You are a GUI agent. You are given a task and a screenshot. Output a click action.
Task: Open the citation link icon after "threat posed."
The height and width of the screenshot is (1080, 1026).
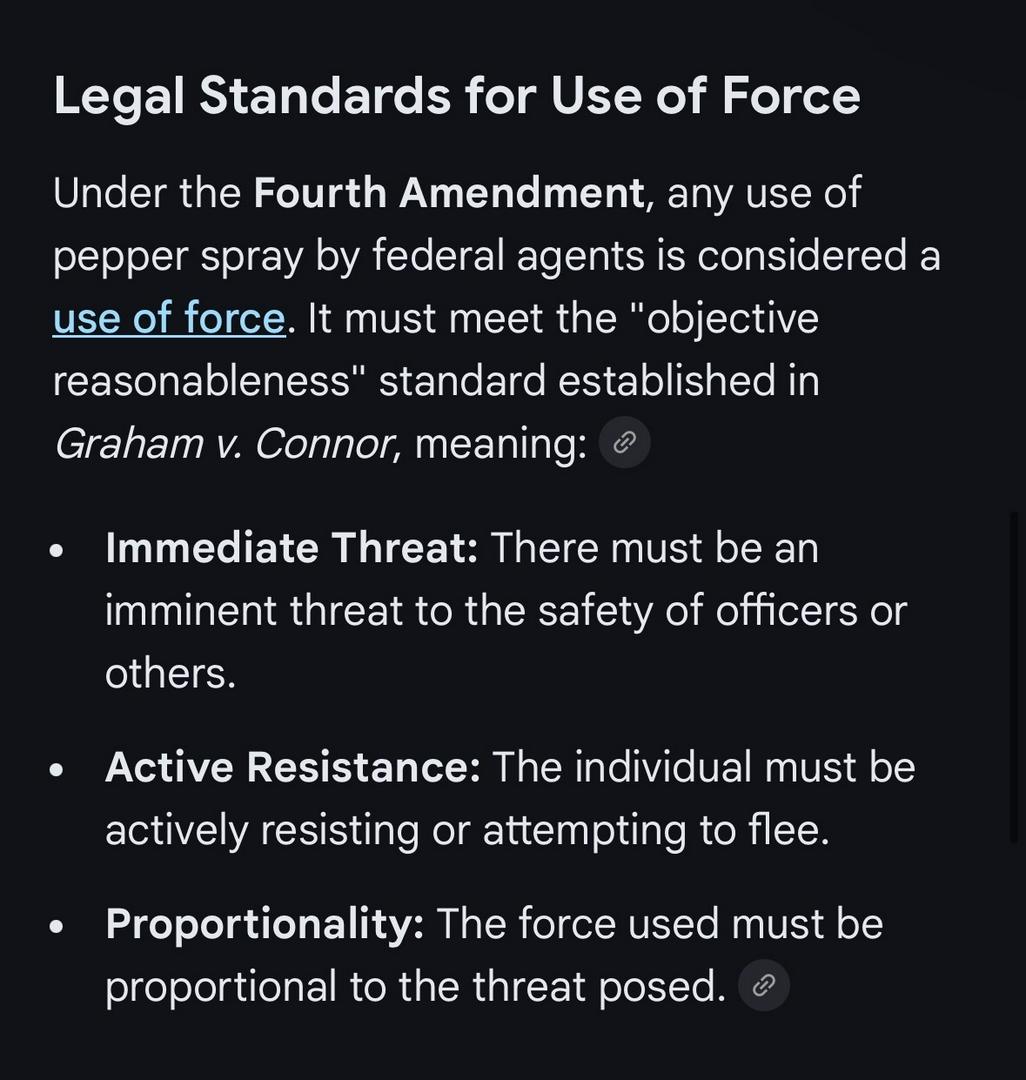coord(764,986)
